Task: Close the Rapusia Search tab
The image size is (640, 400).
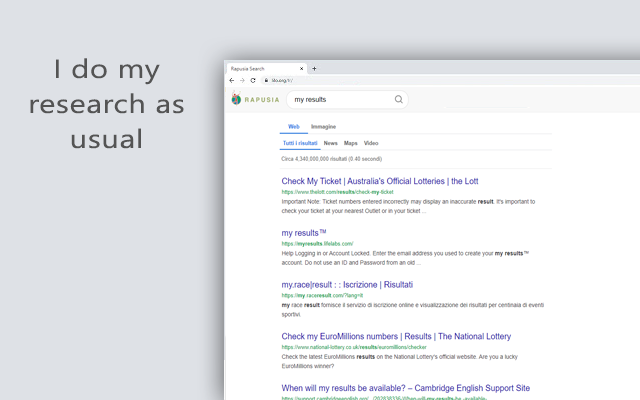Action: (302, 69)
